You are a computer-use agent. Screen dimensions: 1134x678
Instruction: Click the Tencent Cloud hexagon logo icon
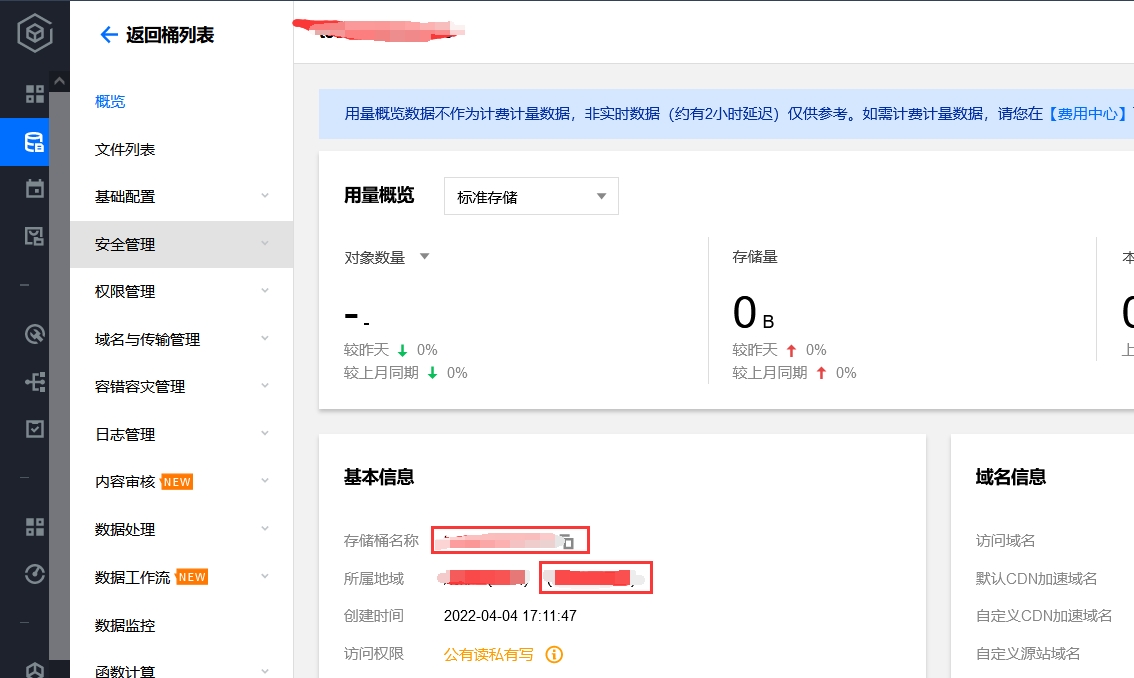[35, 33]
